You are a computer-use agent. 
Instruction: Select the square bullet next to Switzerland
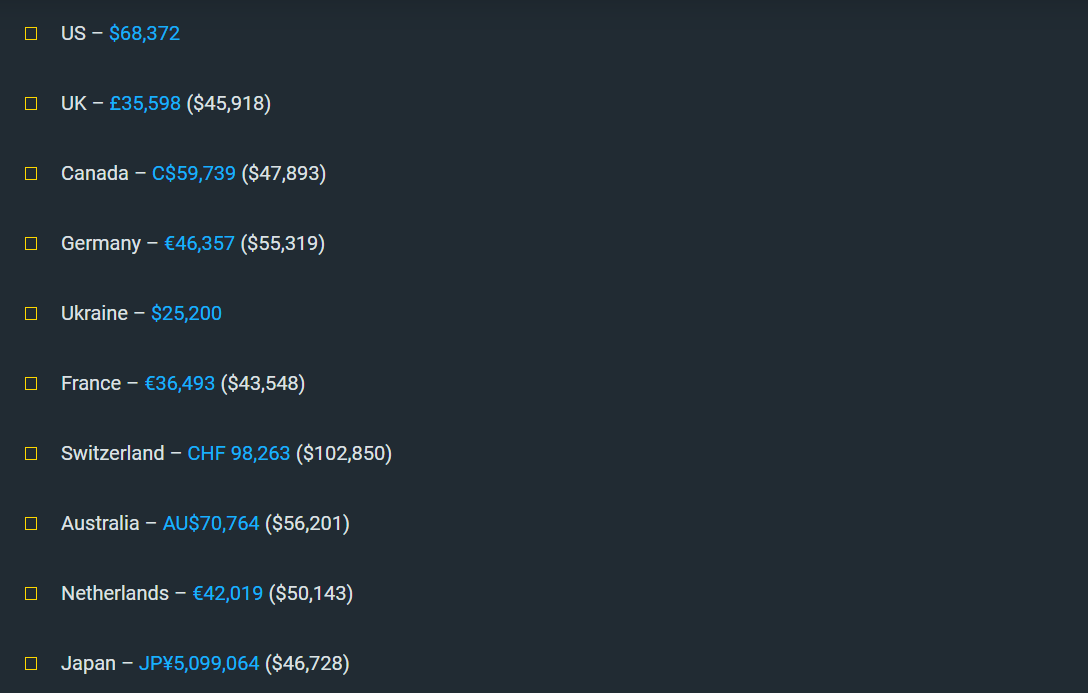click(x=31, y=454)
